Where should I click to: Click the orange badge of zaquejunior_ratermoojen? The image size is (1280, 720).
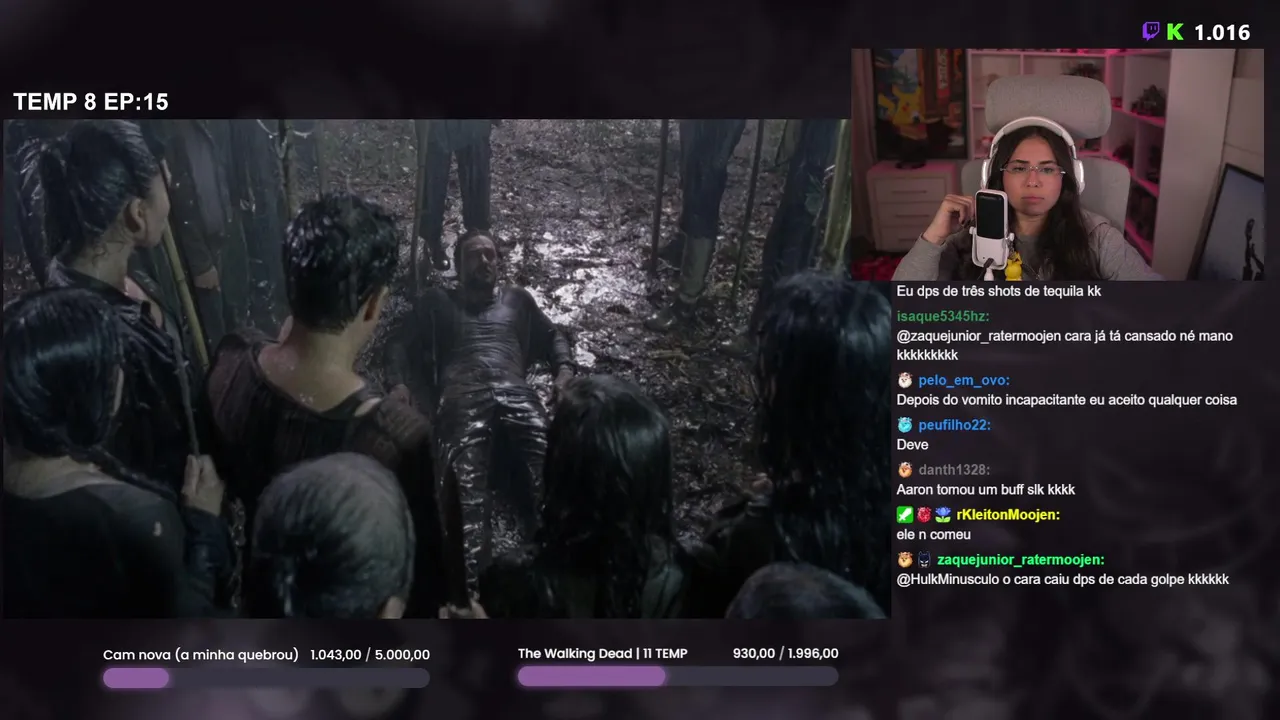tap(905, 560)
